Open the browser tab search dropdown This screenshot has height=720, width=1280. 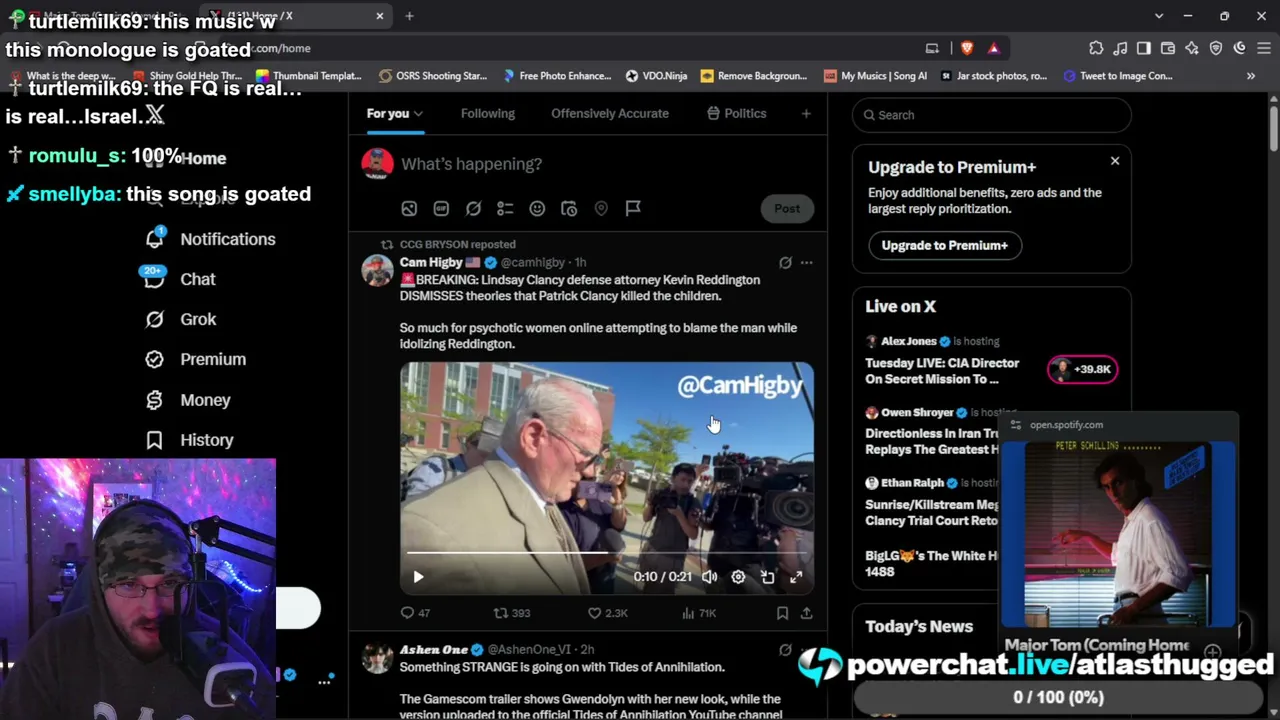click(x=1159, y=16)
